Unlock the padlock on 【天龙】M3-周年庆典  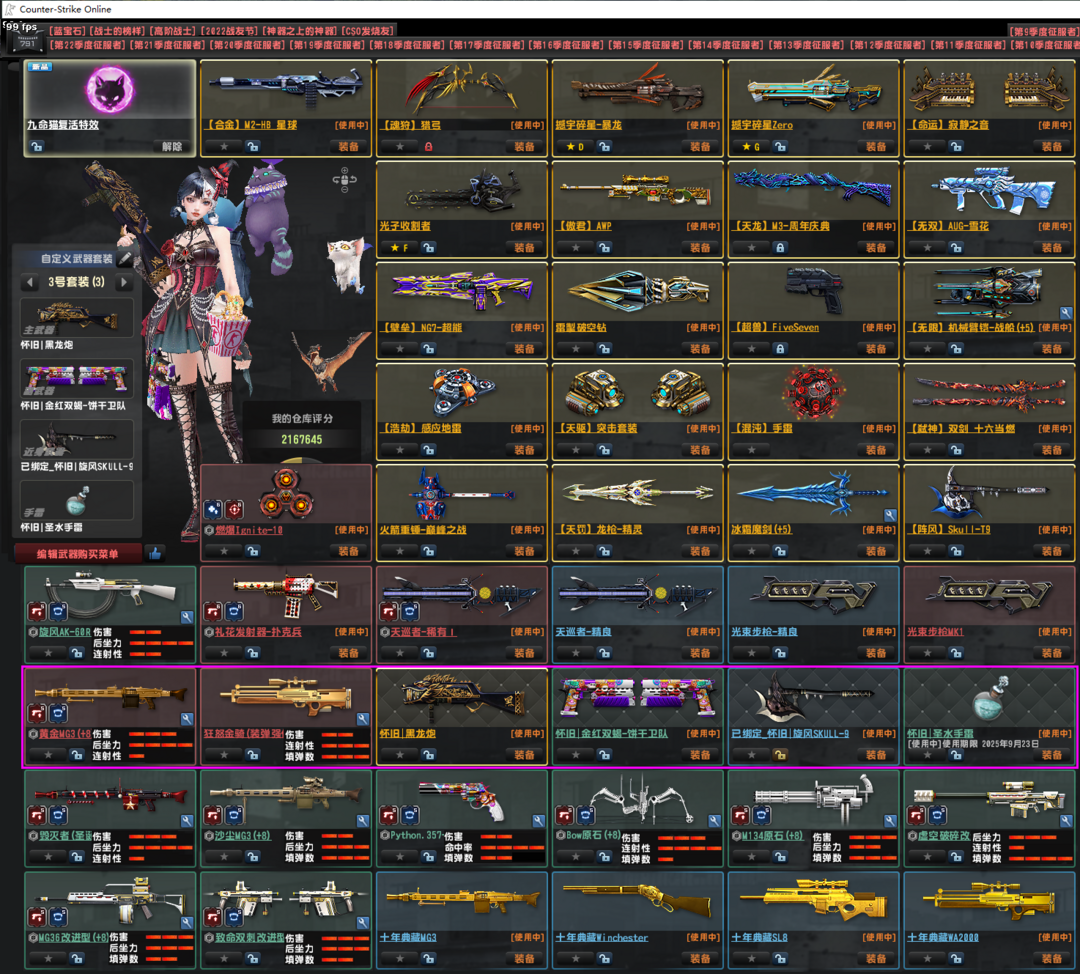780,248
